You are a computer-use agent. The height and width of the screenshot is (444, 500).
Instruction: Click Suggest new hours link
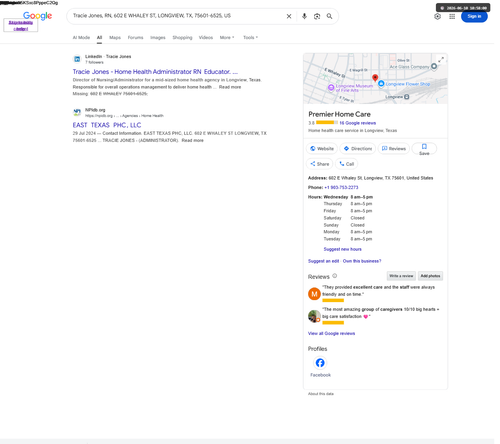tap(342, 249)
